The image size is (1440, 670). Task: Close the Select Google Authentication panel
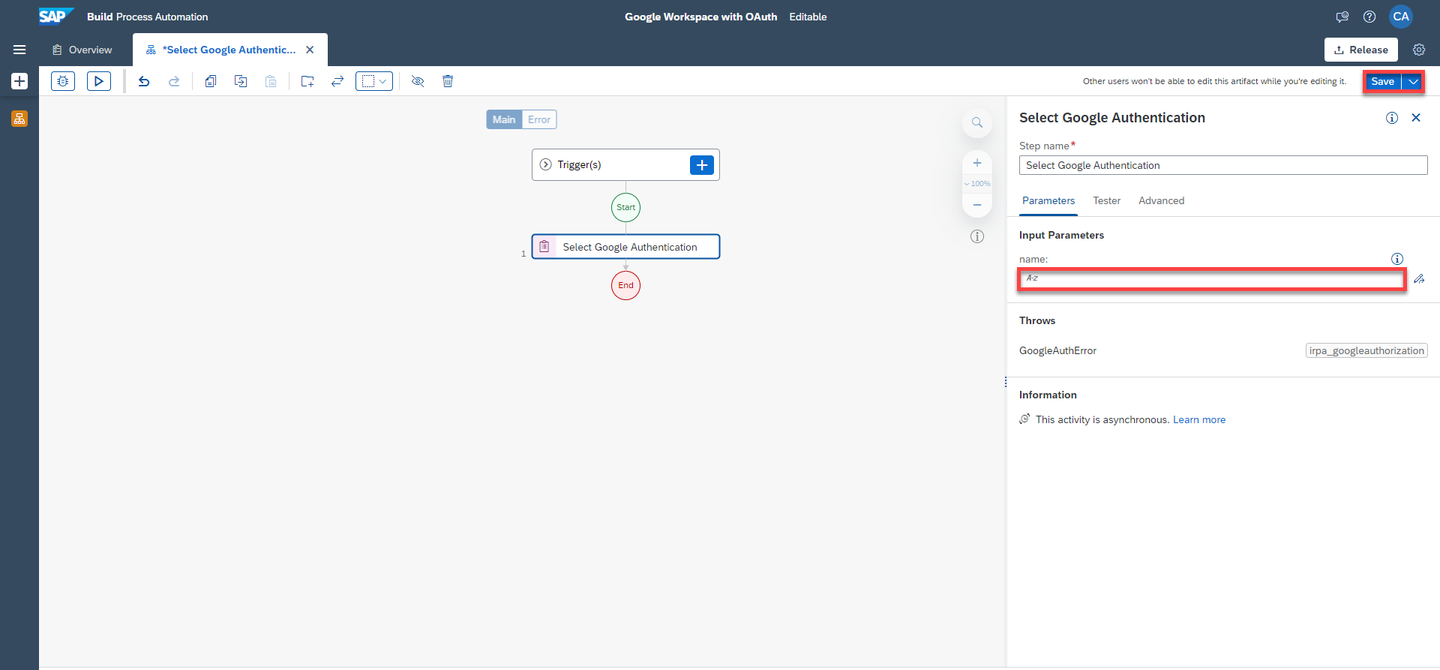click(1416, 118)
